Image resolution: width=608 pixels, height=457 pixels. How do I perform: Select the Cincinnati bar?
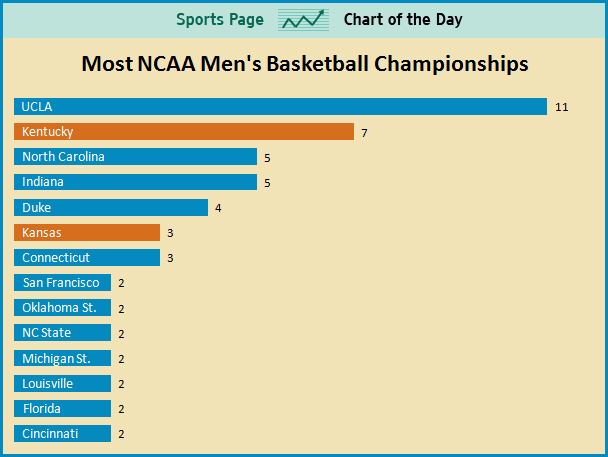(x=62, y=433)
